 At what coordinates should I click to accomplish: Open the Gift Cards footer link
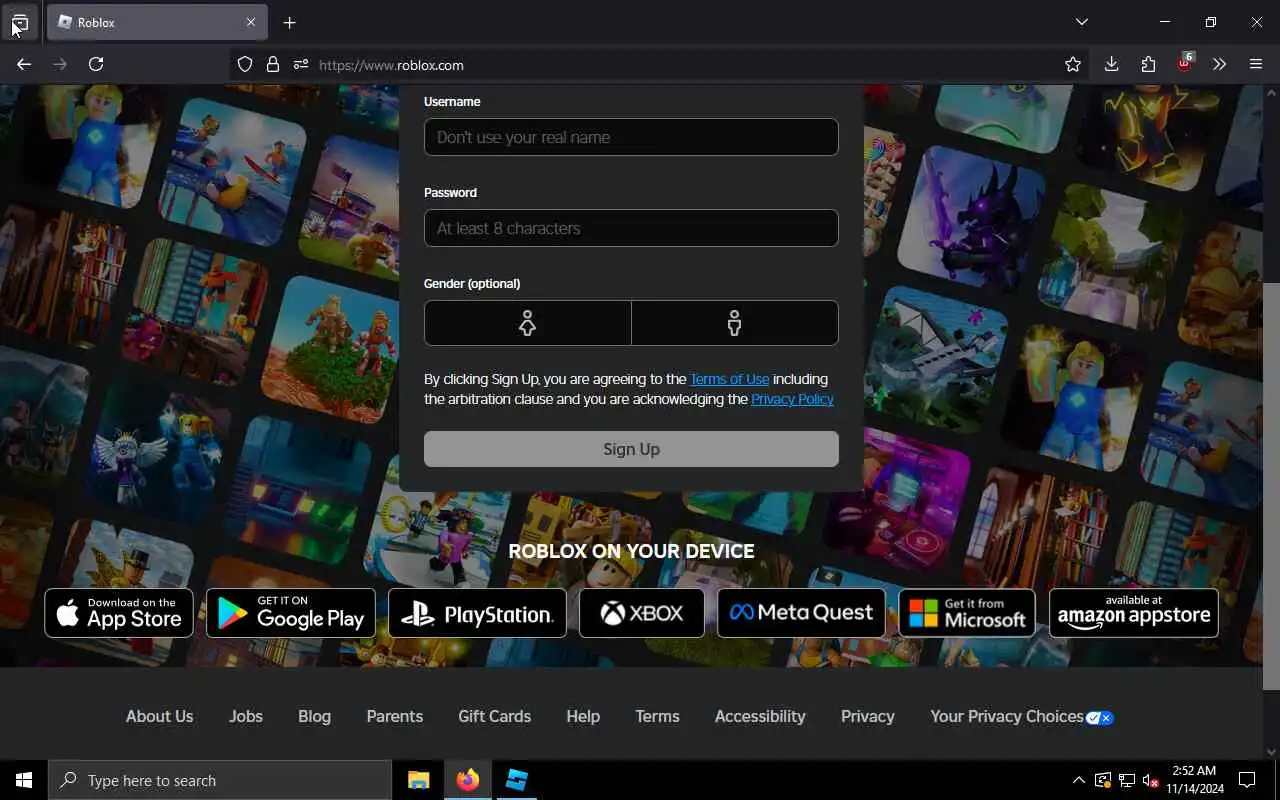[494, 716]
